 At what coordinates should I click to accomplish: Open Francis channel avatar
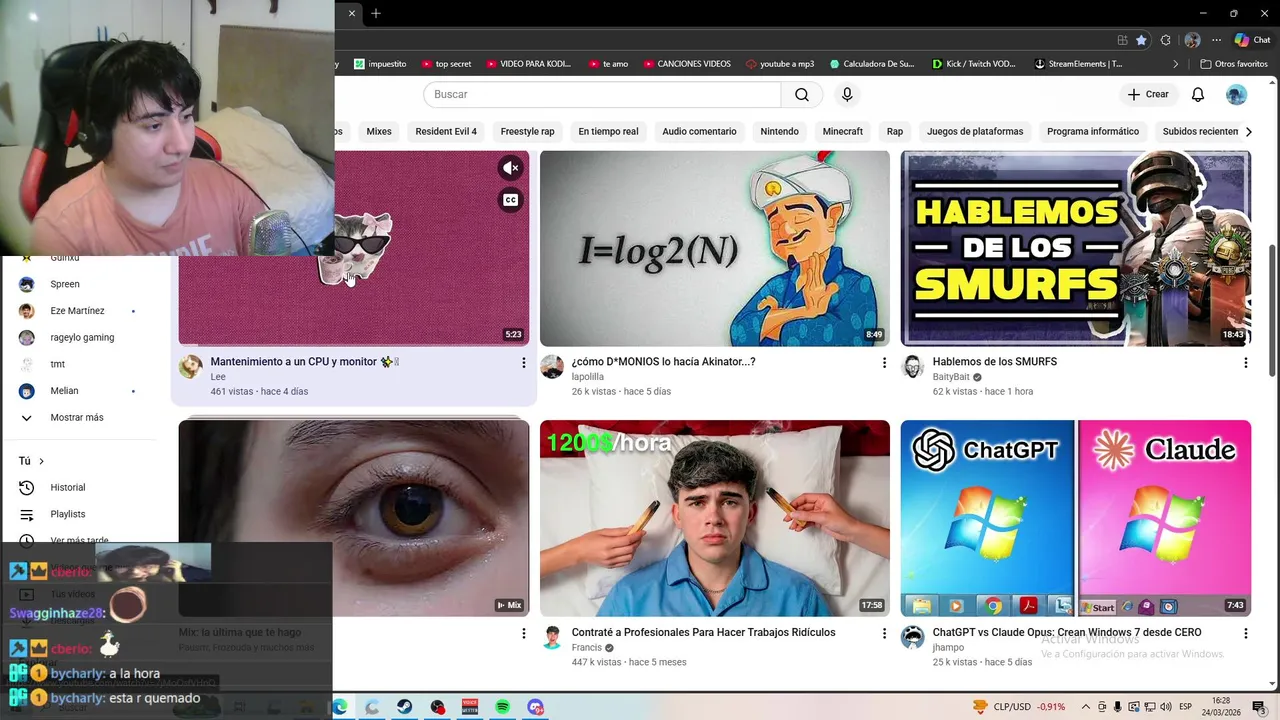coord(552,637)
